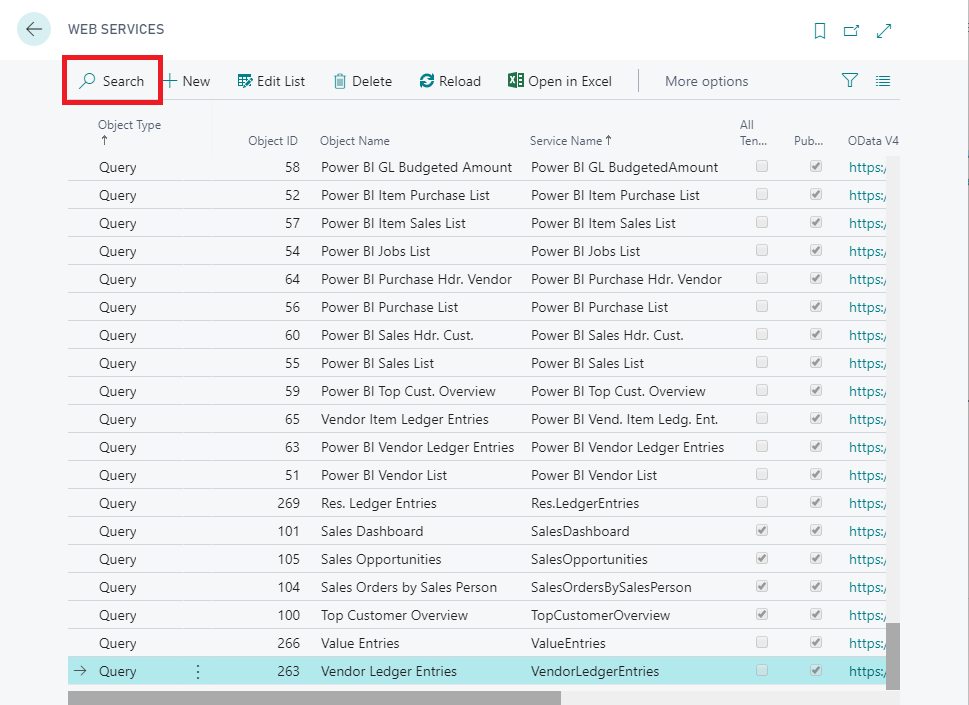Screen dimensions: 969x705
Task: Toggle All Tenants checkbox for Sales Dashboard
Action: (x=762, y=530)
